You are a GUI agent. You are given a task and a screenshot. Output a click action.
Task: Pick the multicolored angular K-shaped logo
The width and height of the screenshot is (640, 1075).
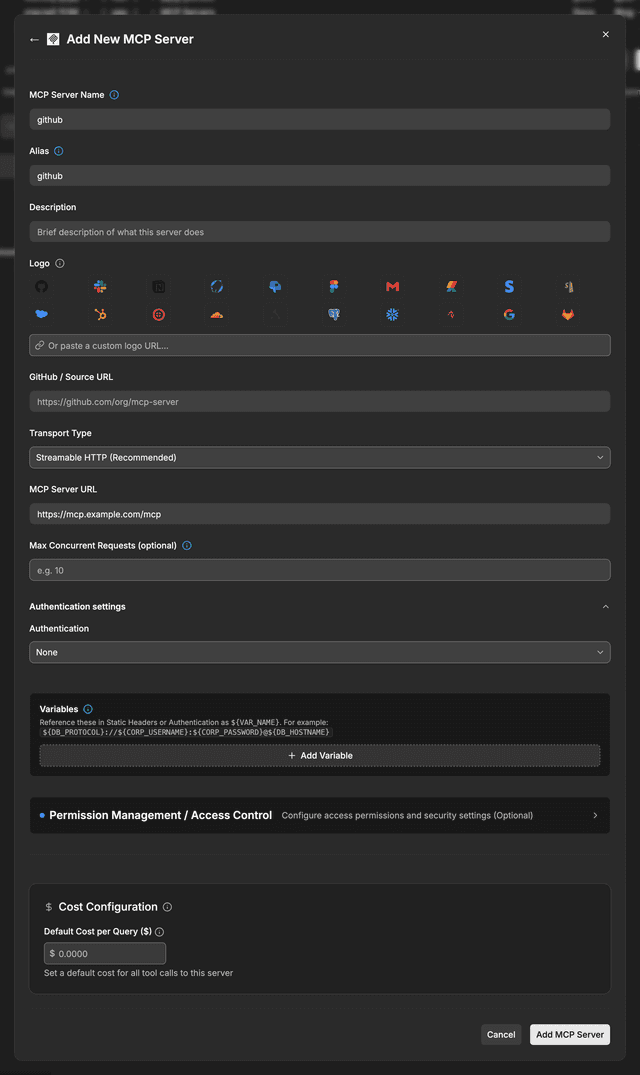point(451,287)
